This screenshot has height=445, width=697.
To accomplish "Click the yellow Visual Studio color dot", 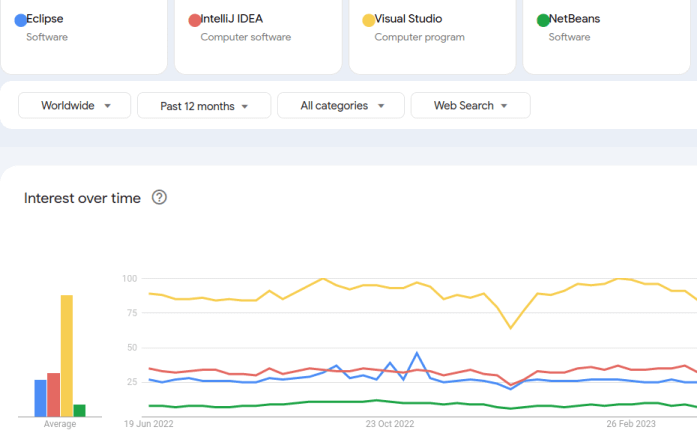I will (369, 20).
